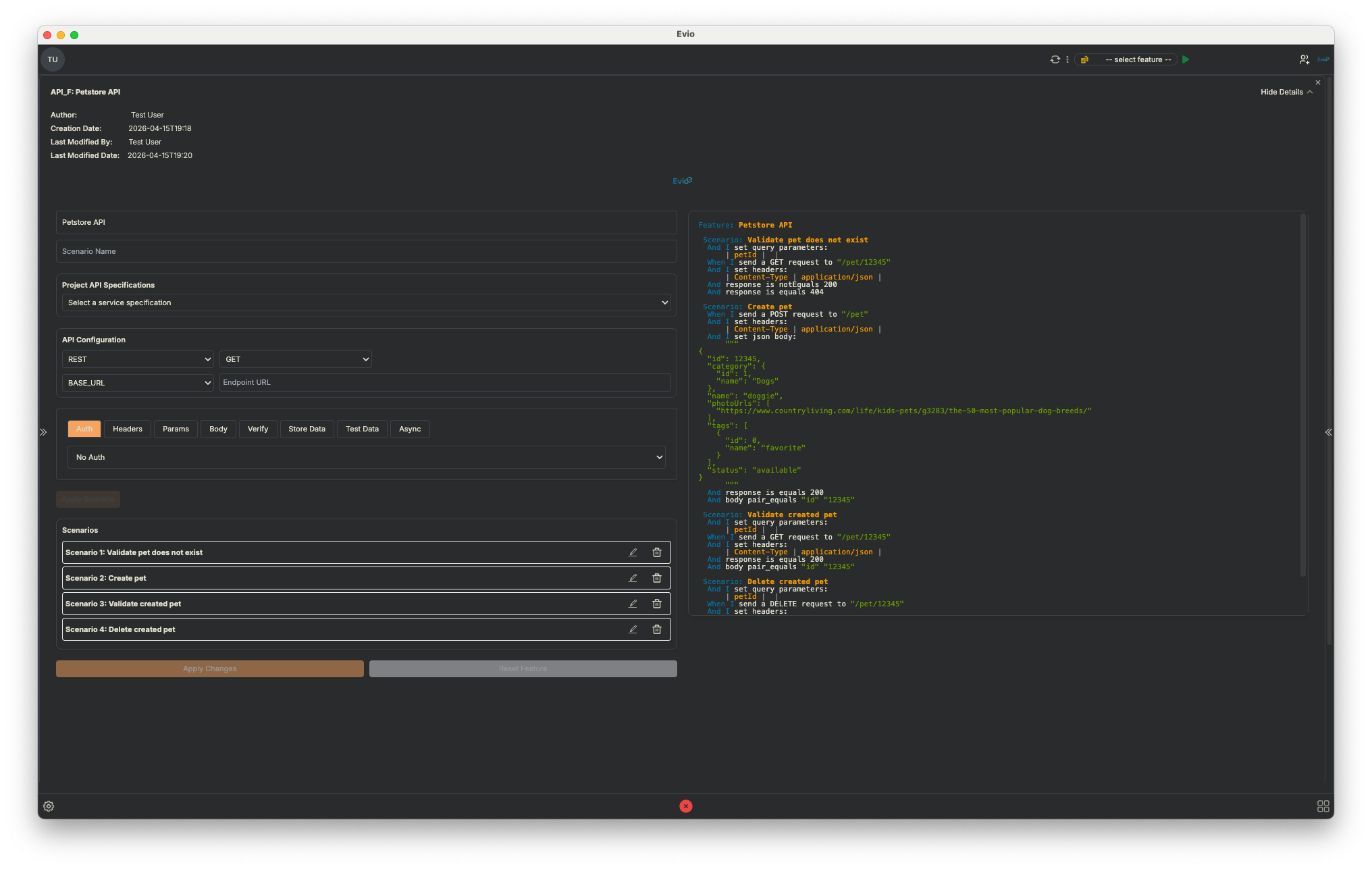The width and height of the screenshot is (1372, 869).
Task: Click the API_F: Petstore API title
Action: click(85, 92)
